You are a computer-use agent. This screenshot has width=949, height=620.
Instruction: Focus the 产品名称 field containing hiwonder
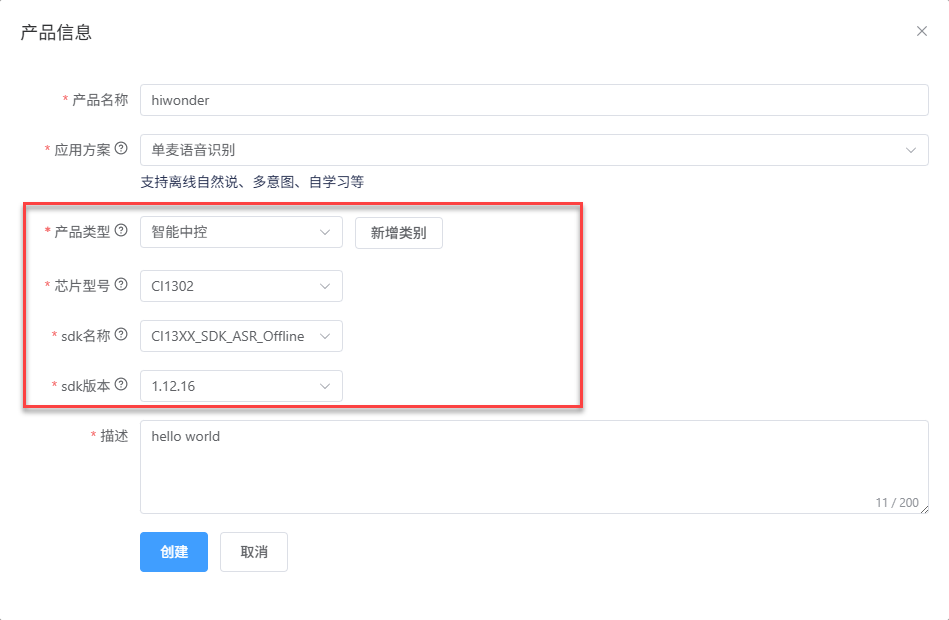pos(533,100)
